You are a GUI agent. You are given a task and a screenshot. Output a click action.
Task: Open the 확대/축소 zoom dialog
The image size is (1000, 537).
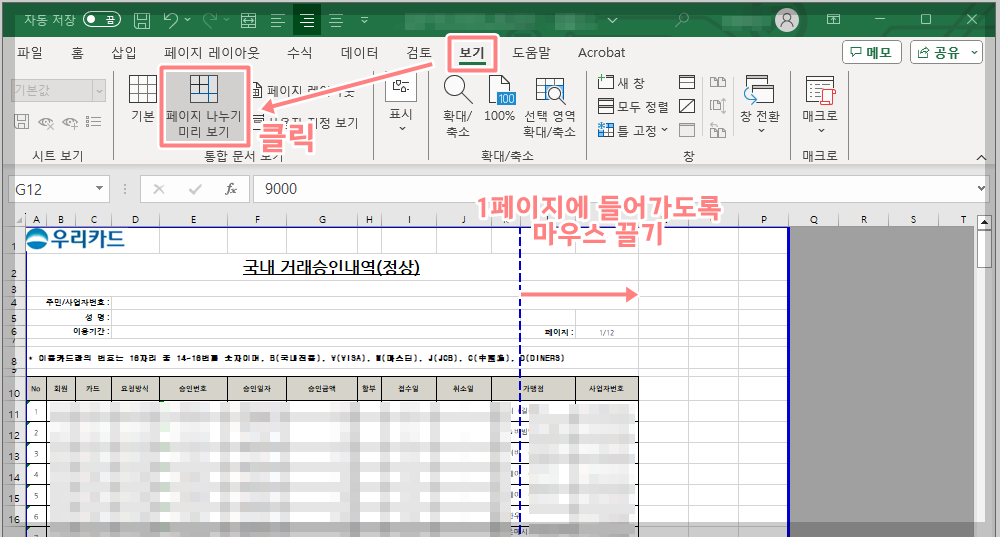pyautogui.click(x=457, y=106)
